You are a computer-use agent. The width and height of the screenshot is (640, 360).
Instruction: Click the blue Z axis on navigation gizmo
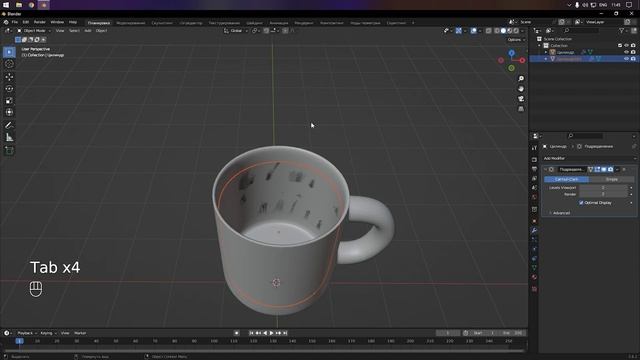pos(511,53)
